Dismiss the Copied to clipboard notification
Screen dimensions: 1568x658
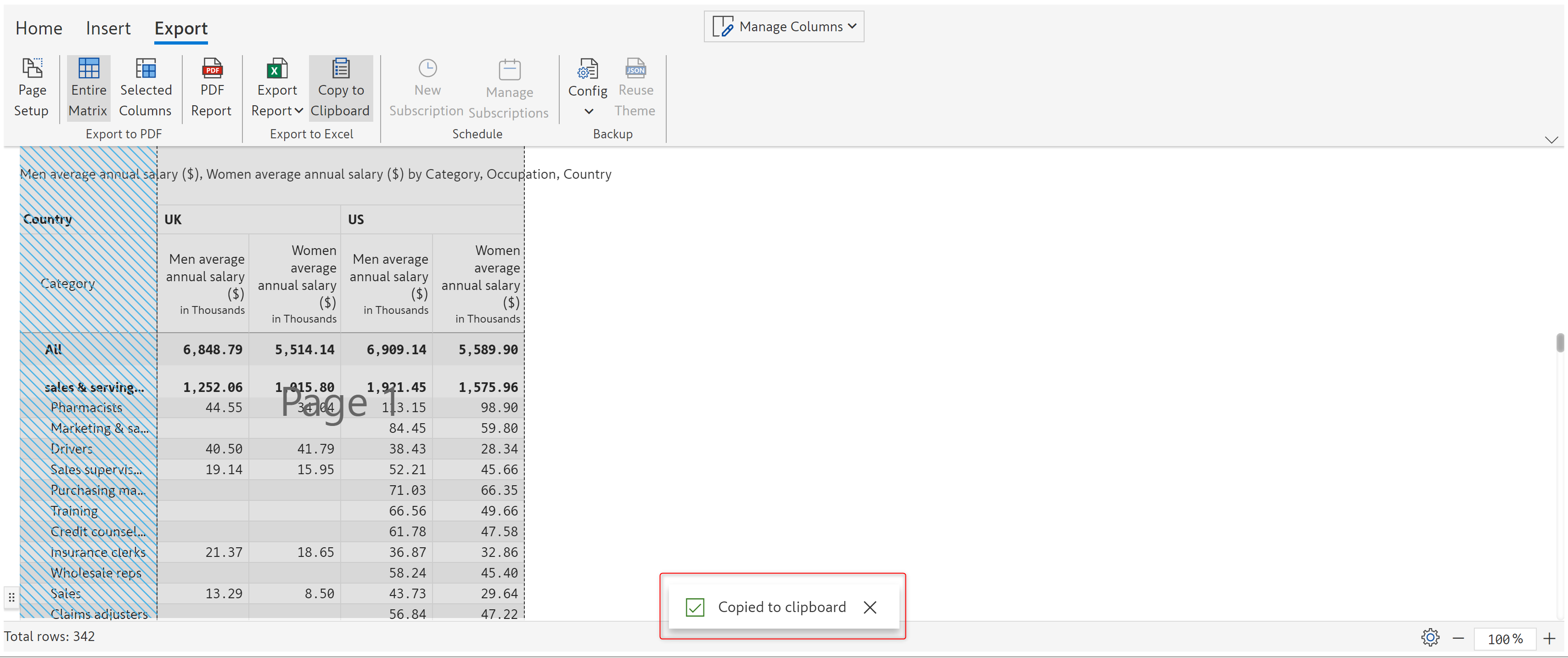870,607
